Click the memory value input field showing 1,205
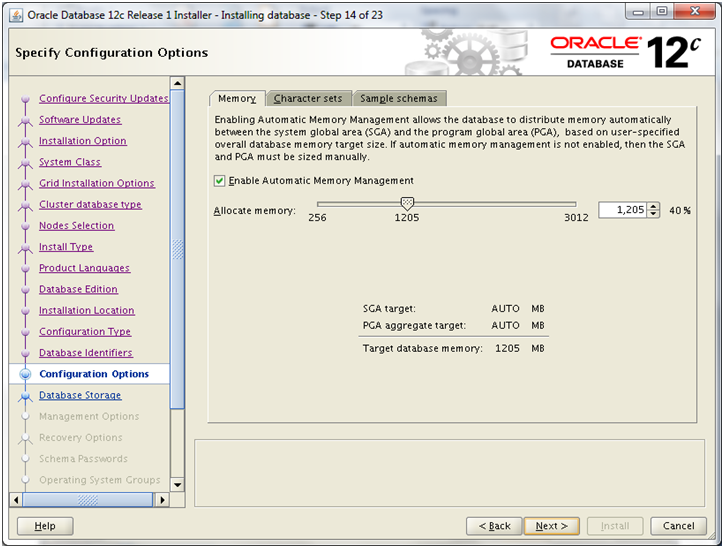724x548 pixels. 623,210
